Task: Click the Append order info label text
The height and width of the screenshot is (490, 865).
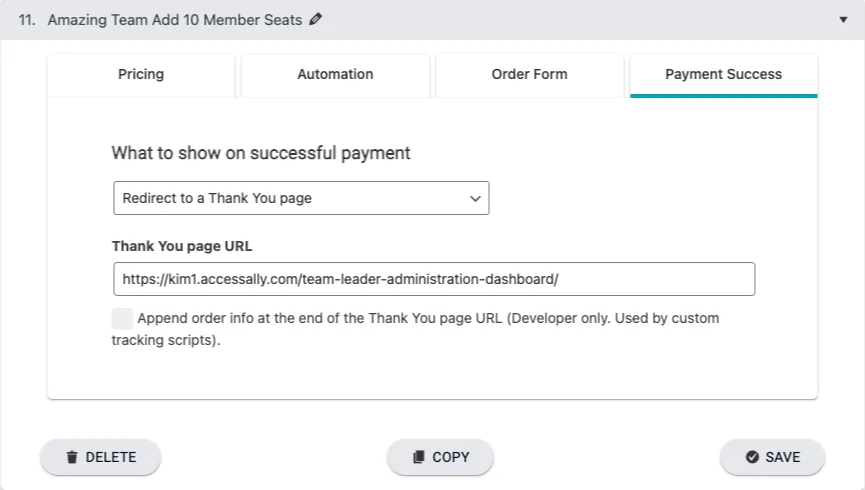Action: (x=428, y=319)
